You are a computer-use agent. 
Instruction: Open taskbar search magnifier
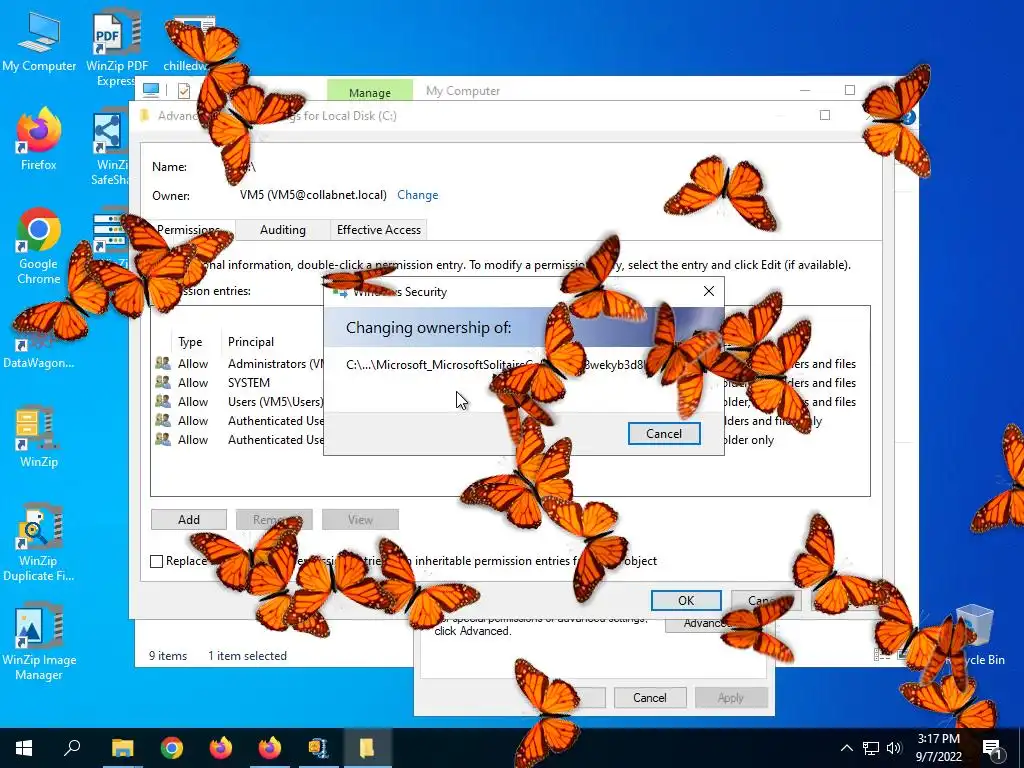pos(72,748)
